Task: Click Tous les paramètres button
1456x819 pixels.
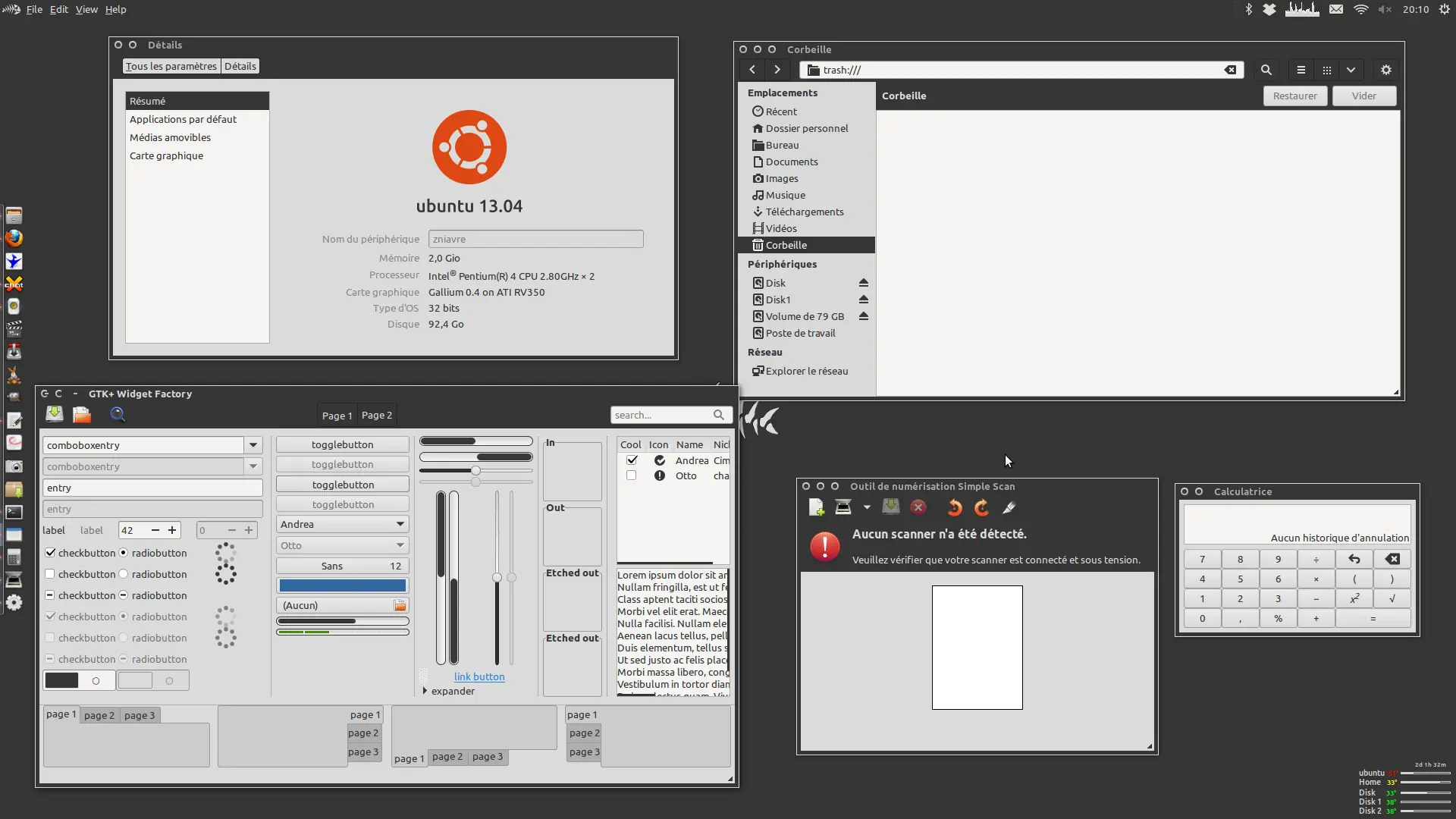Action: 171,66
